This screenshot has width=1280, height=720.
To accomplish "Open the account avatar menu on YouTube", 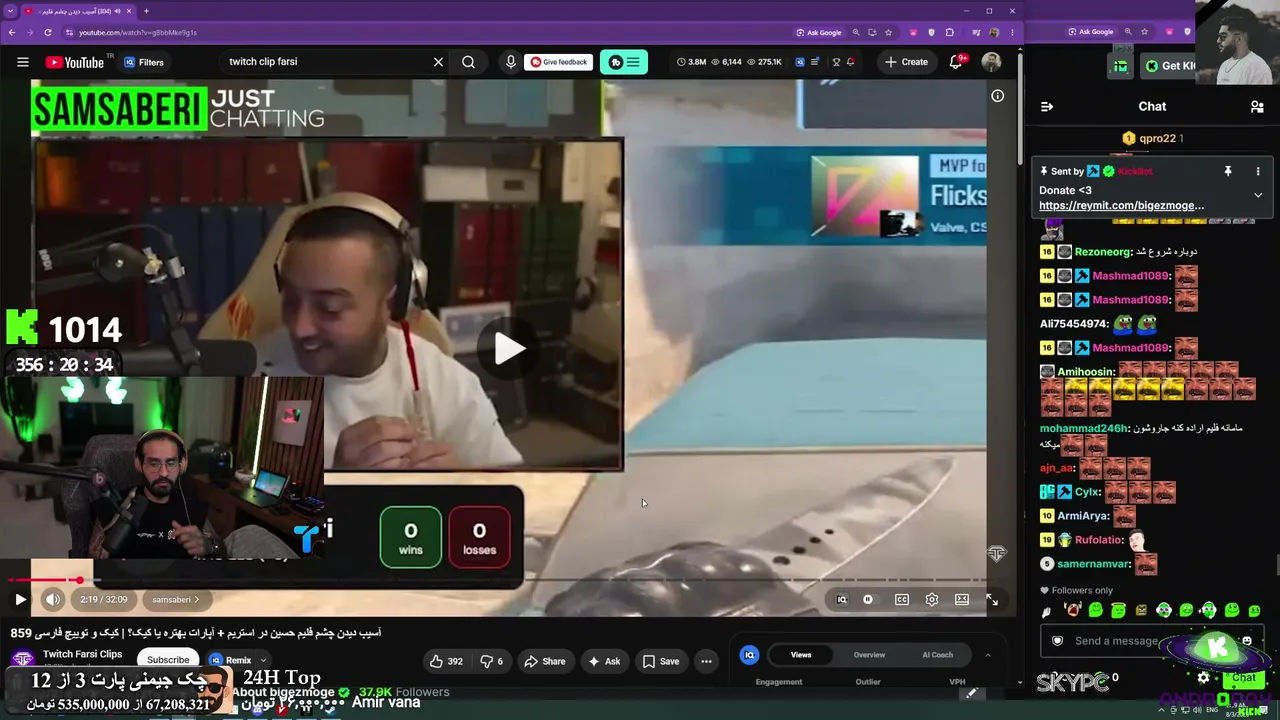I will click(991, 62).
